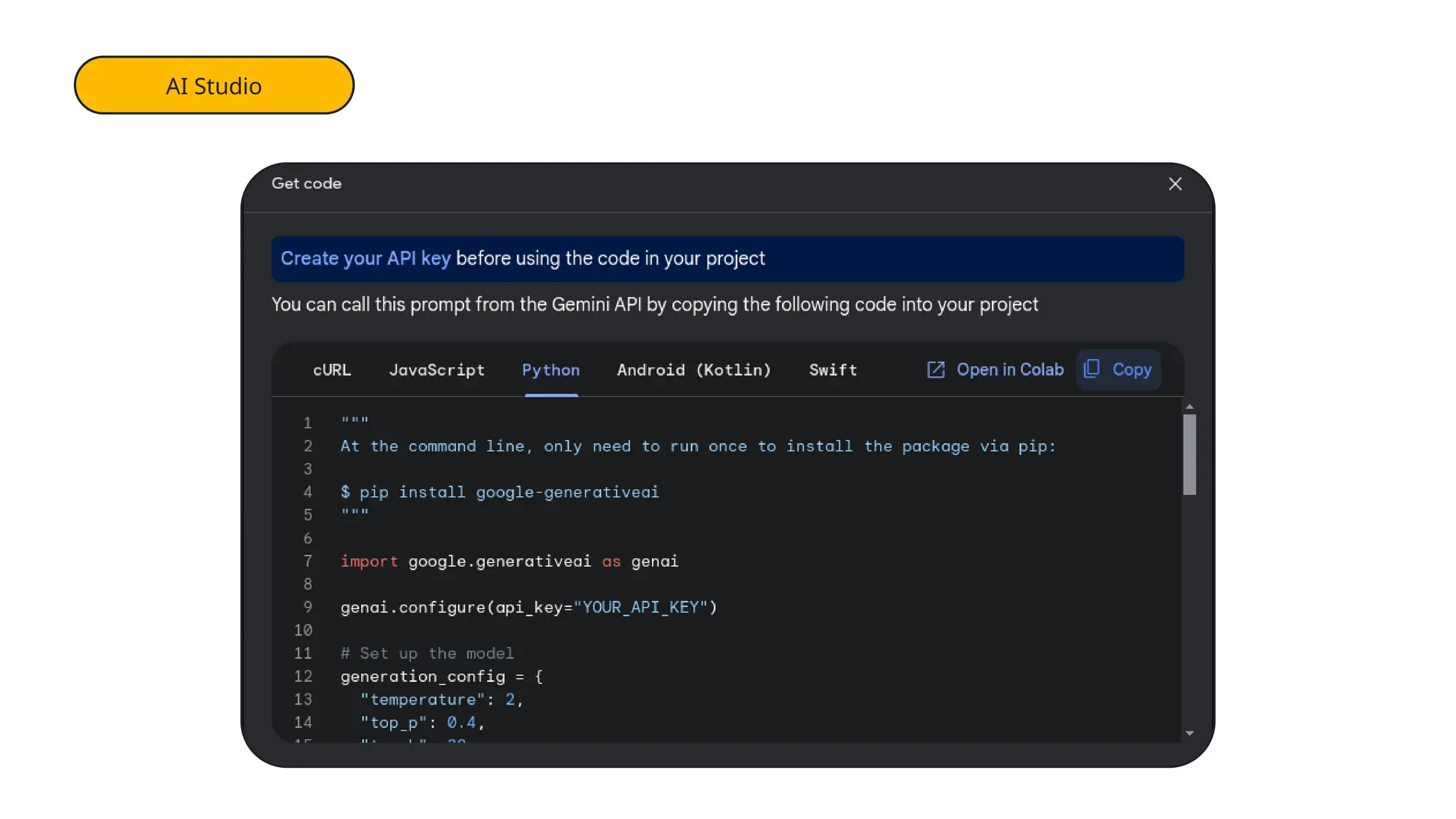Click the "temperature": 2 line
This screenshot has width=1456, height=819.
[x=441, y=700]
